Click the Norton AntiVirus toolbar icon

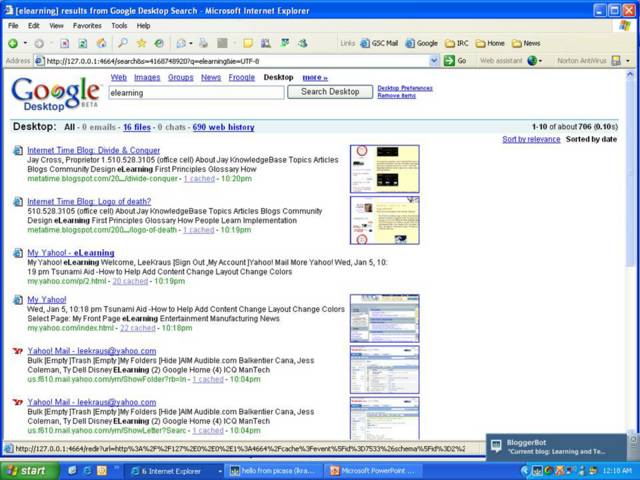click(616, 61)
